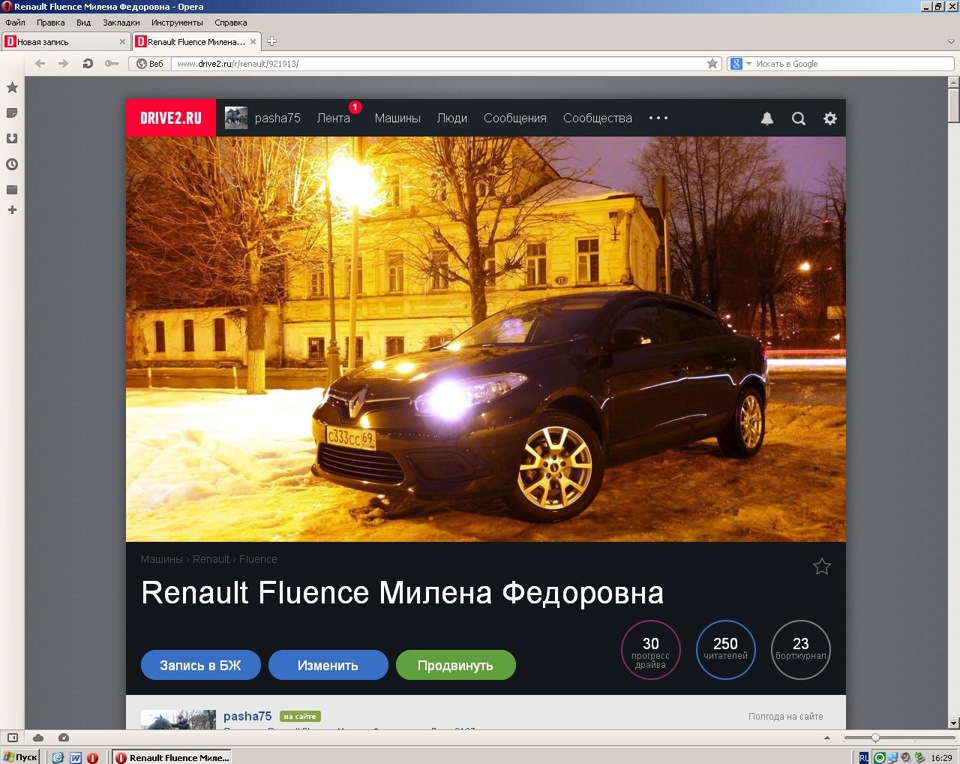Image resolution: width=960 pixels, height=764 pixels.
Task: Open the password wand key icon
Action: point(111,64)
